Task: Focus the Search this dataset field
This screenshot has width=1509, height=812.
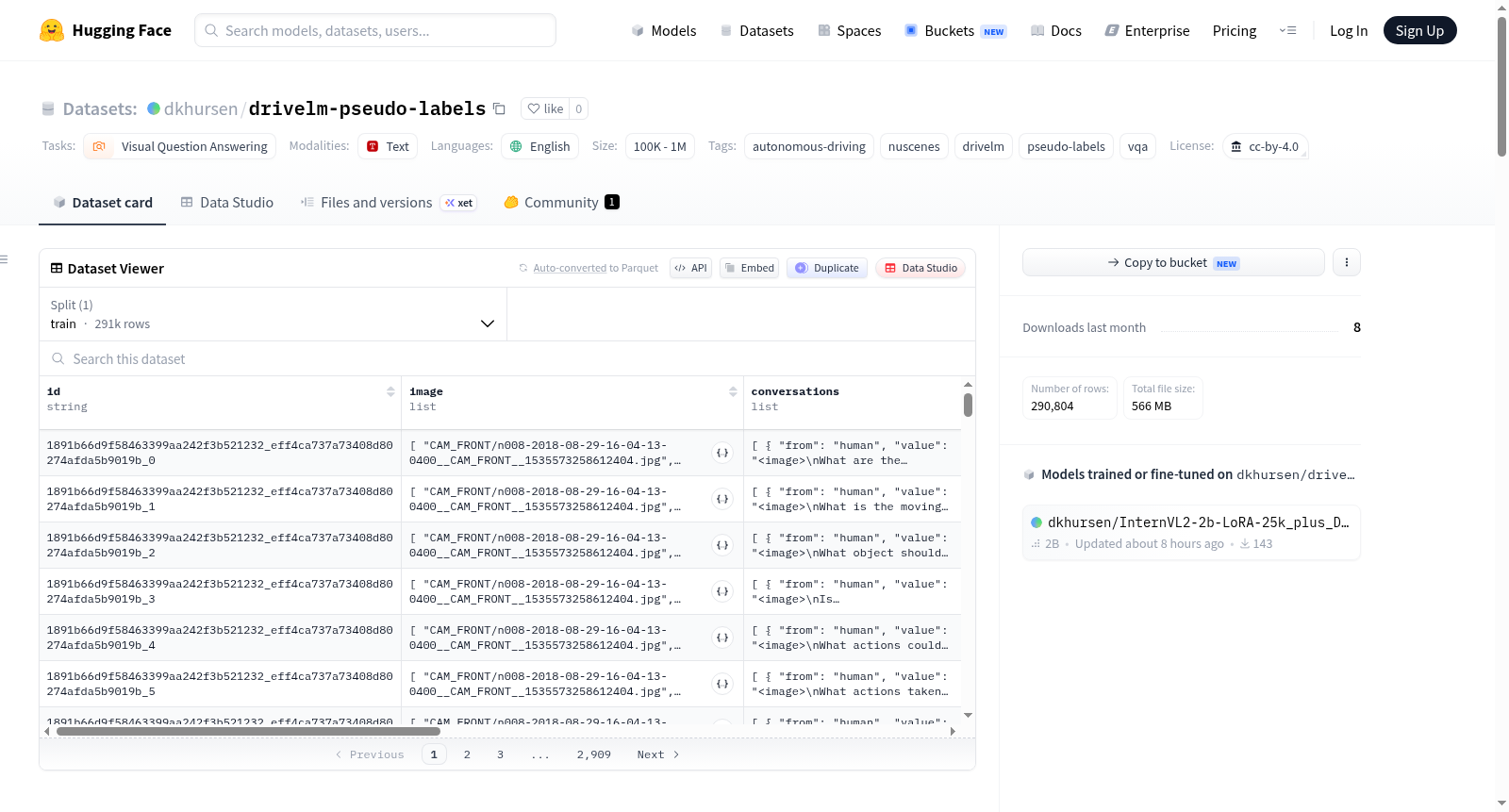Action: [x=507, y=358]
